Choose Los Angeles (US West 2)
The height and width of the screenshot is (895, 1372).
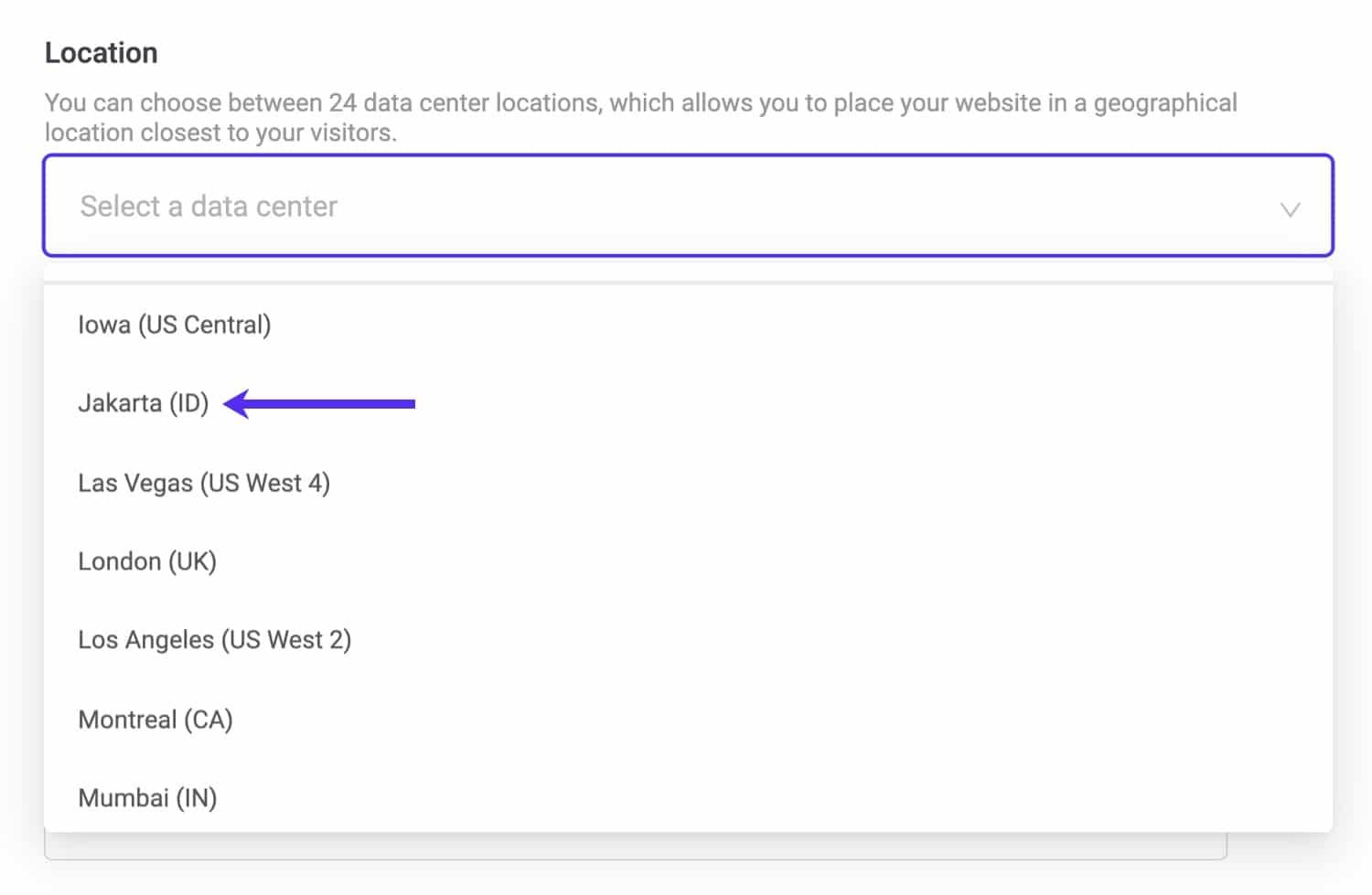[215, 640]
